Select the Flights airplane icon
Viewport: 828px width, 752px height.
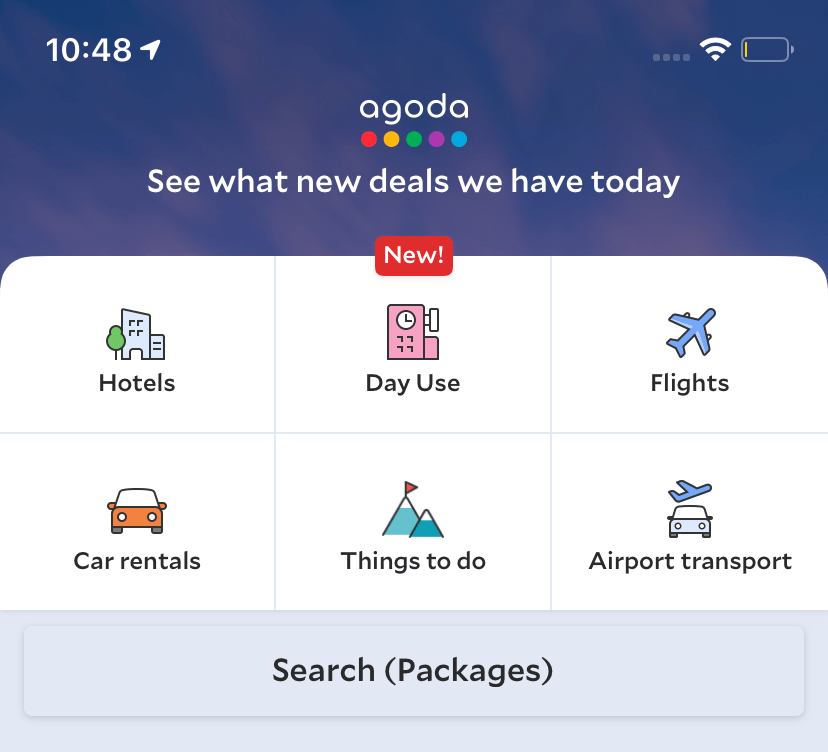pos(690,333)
